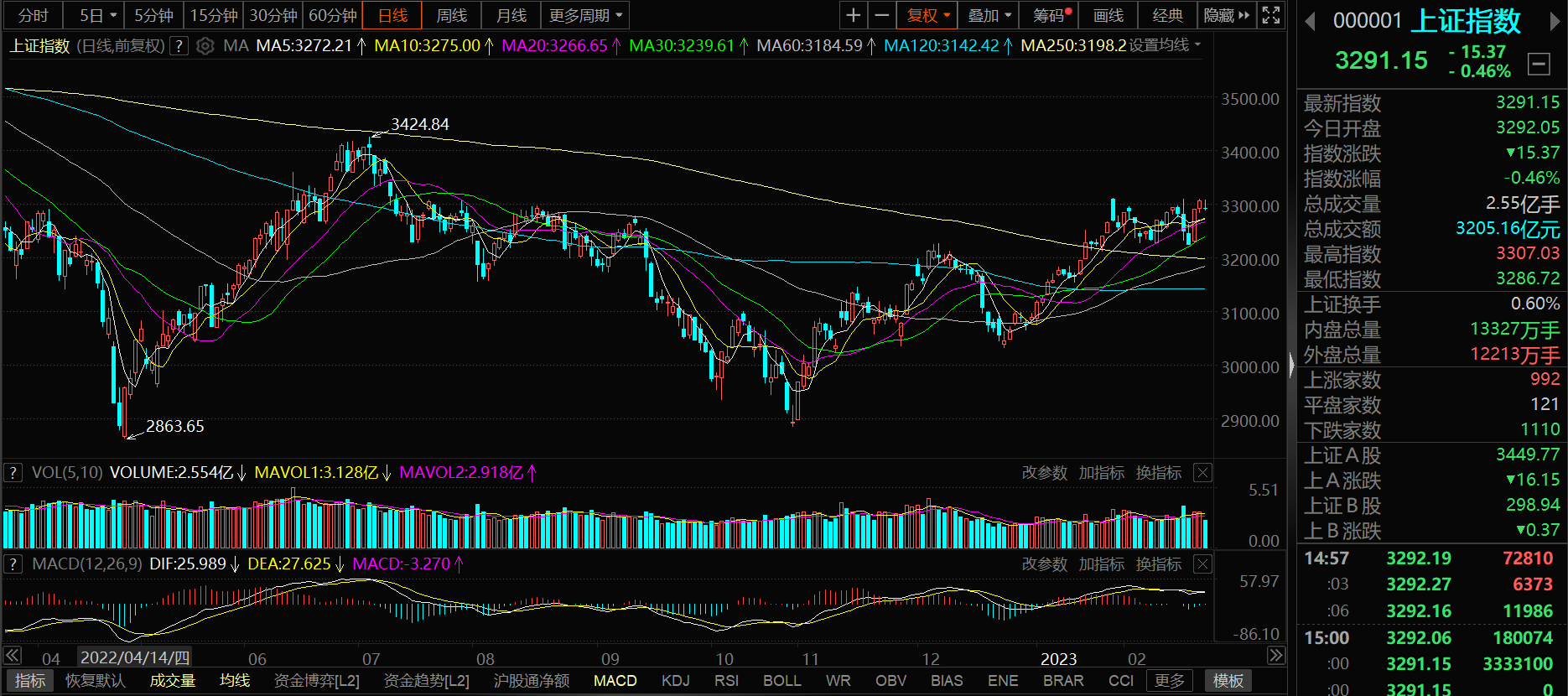Click the 模板 template button
This screenshot has height=696, width=1568.
(1228, 681)
